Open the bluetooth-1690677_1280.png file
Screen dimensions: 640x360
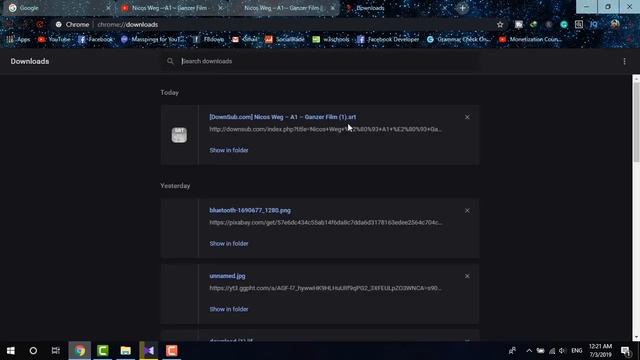pos(250,211)
